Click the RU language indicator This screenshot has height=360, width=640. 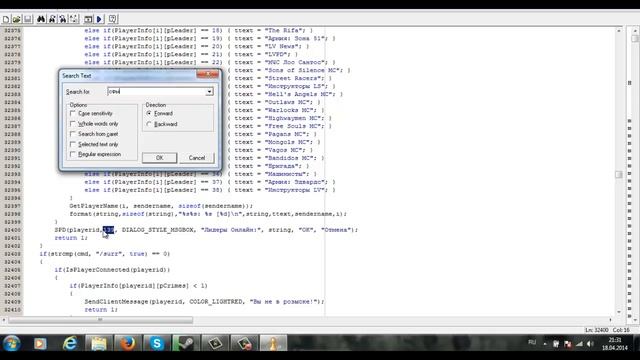532,342
